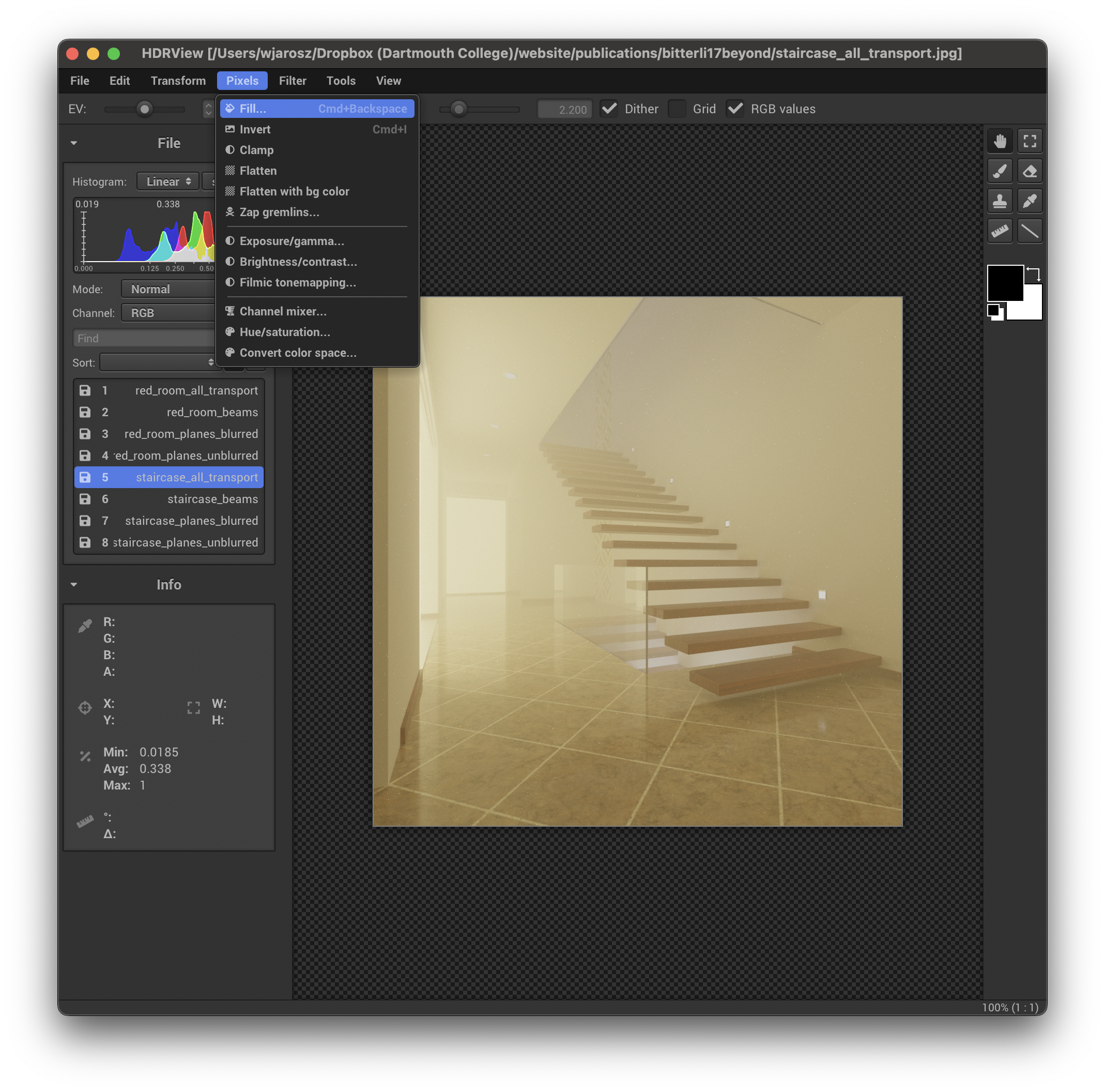
Task: Select the clone stamp tool
Action: [999, 201]
